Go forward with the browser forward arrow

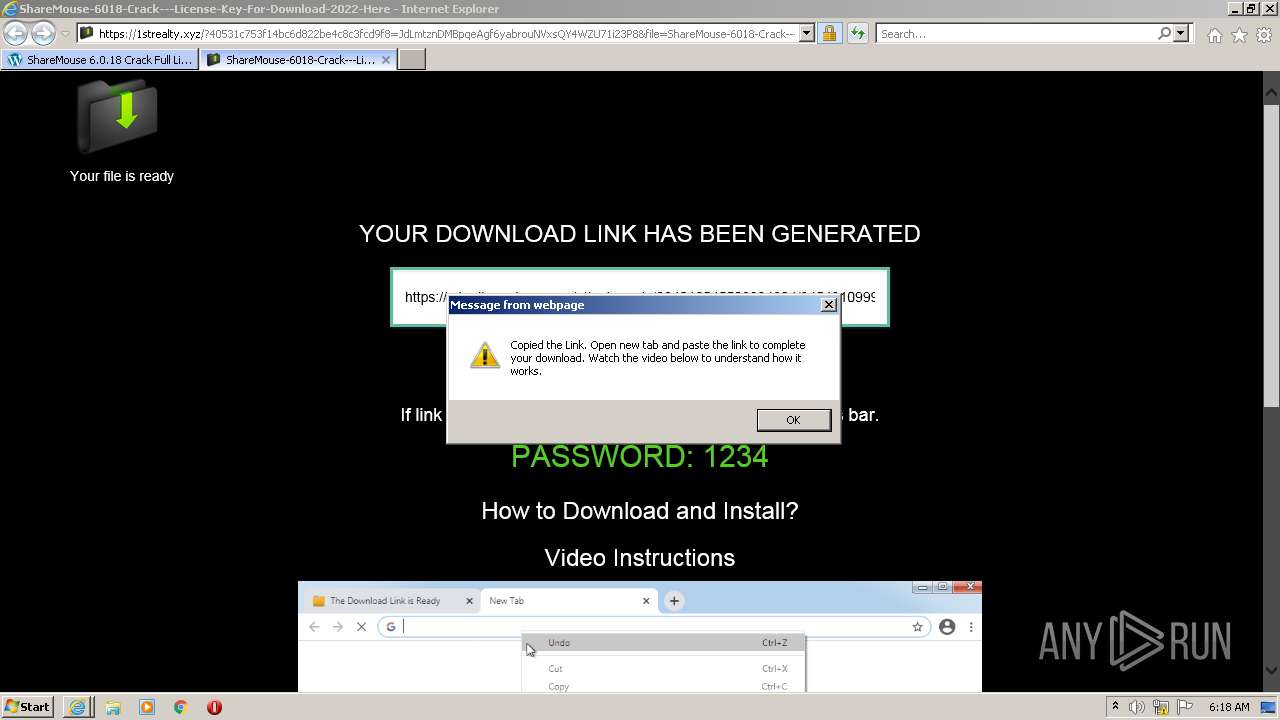43,33
